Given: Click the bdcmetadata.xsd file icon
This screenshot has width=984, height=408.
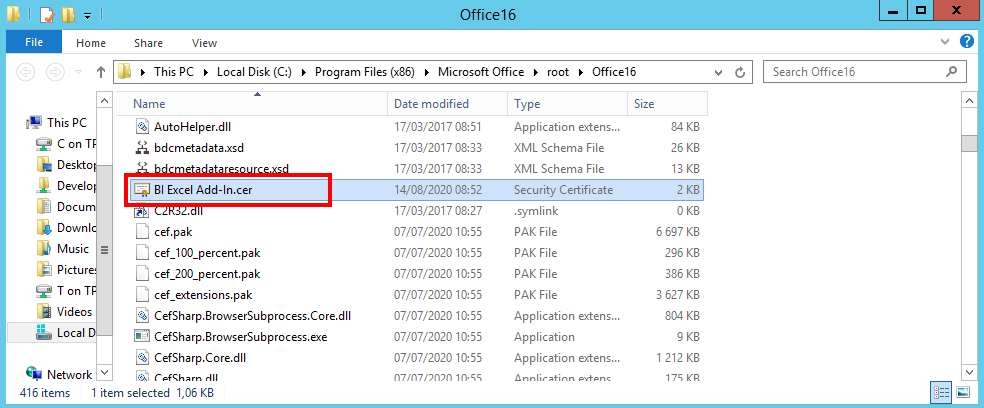Looking at the screenshot, I should click(142, 148).
